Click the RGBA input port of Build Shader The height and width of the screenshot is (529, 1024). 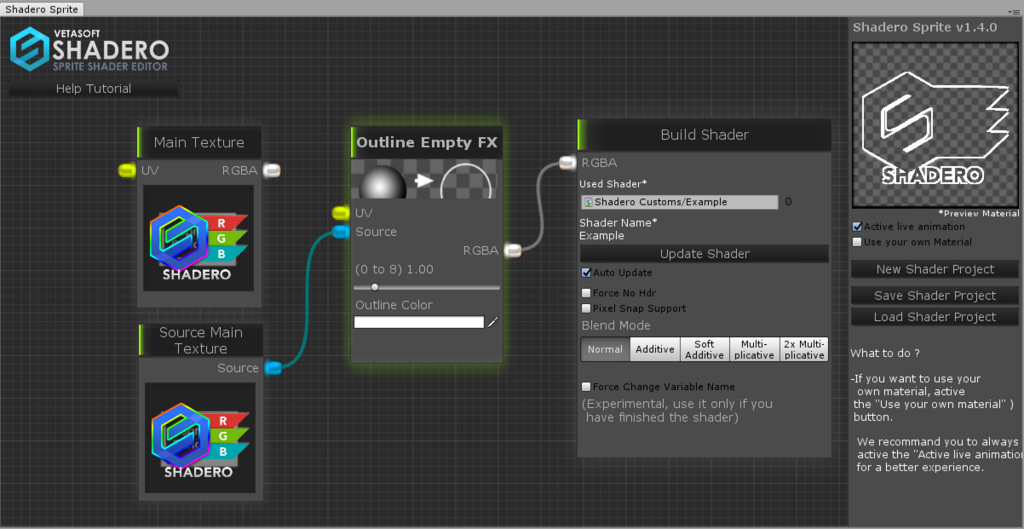pos(568,163)
